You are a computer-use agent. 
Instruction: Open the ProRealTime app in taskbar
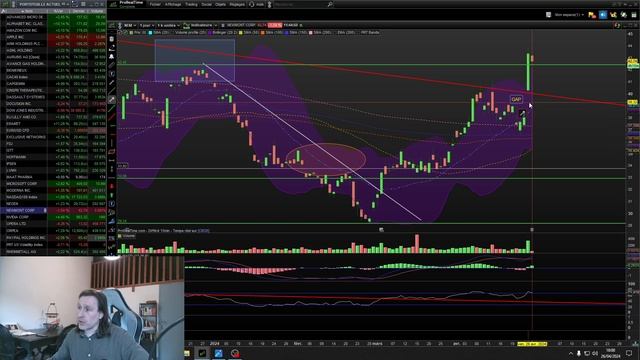[x=202, y=353]
